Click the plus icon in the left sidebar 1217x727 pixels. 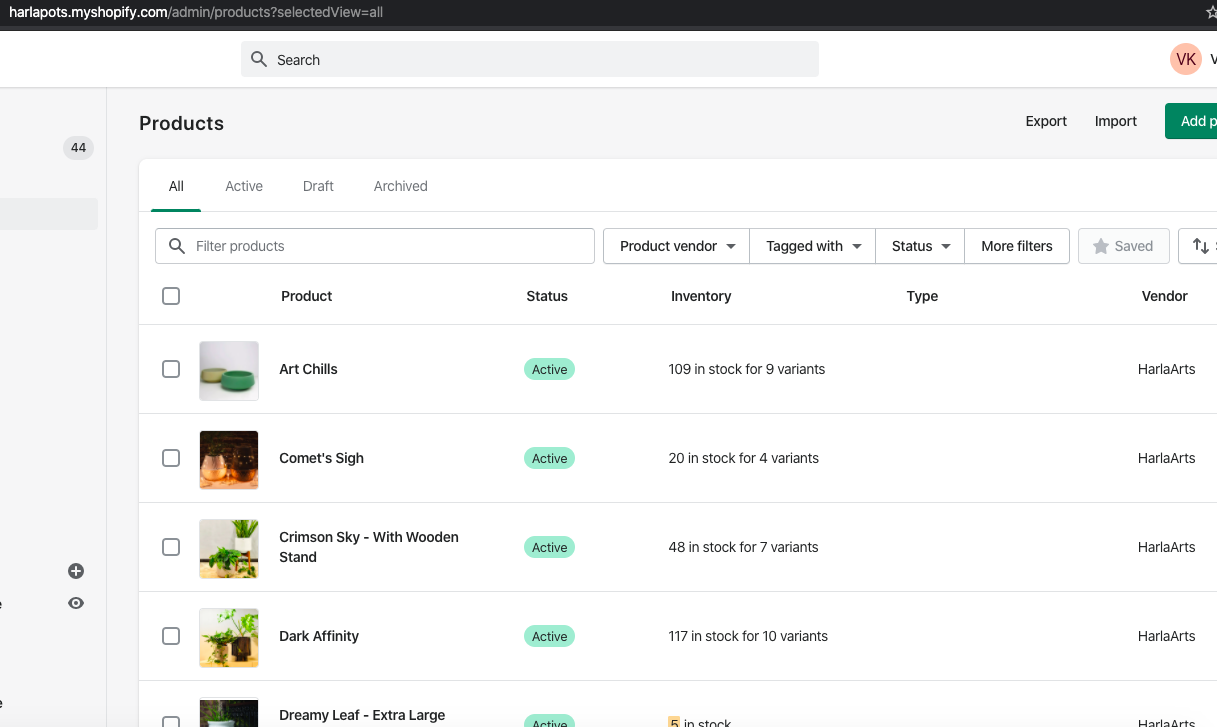click(x=75, y=571)
